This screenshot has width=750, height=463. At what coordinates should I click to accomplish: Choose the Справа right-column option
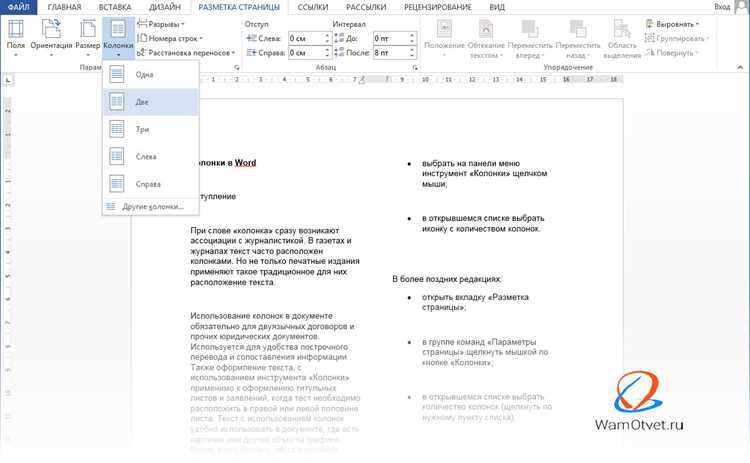(x=151, y=184)
